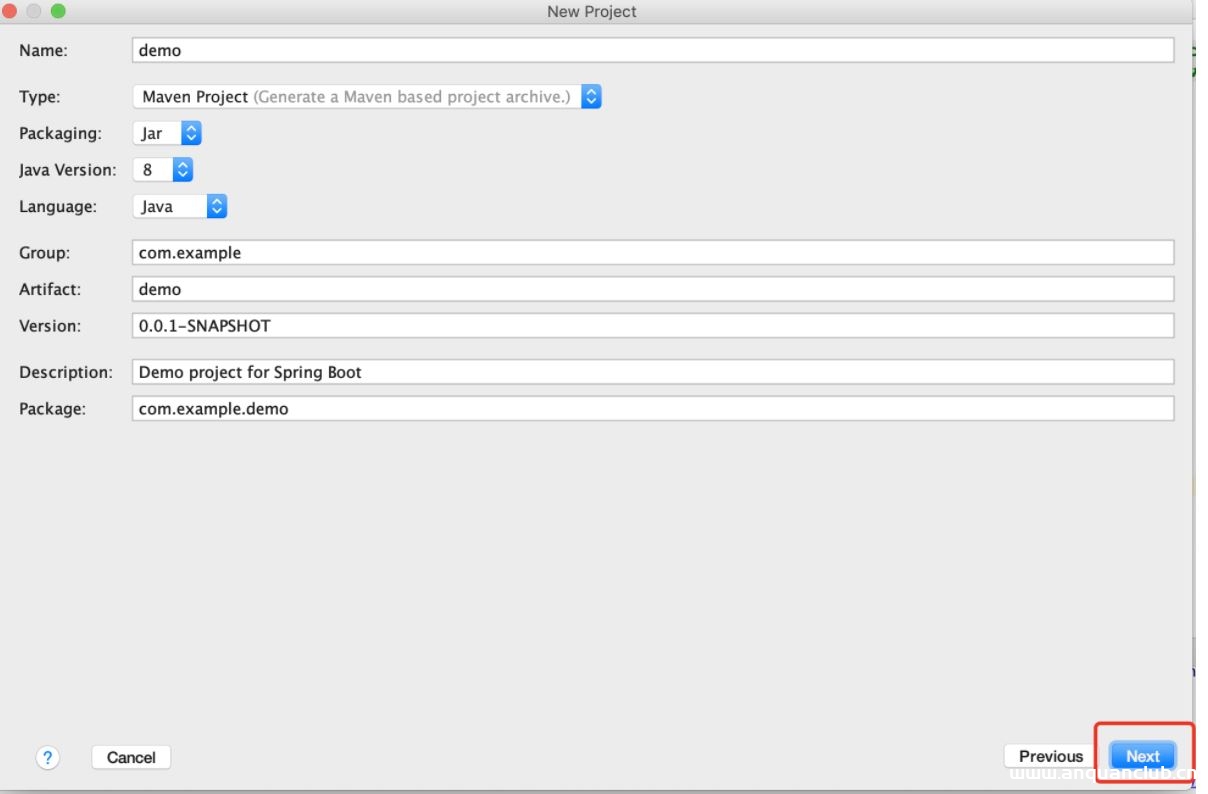This screenshot has width=1208, height=794.
Task: Focus the Name text field
Action: tap(652, 50)
